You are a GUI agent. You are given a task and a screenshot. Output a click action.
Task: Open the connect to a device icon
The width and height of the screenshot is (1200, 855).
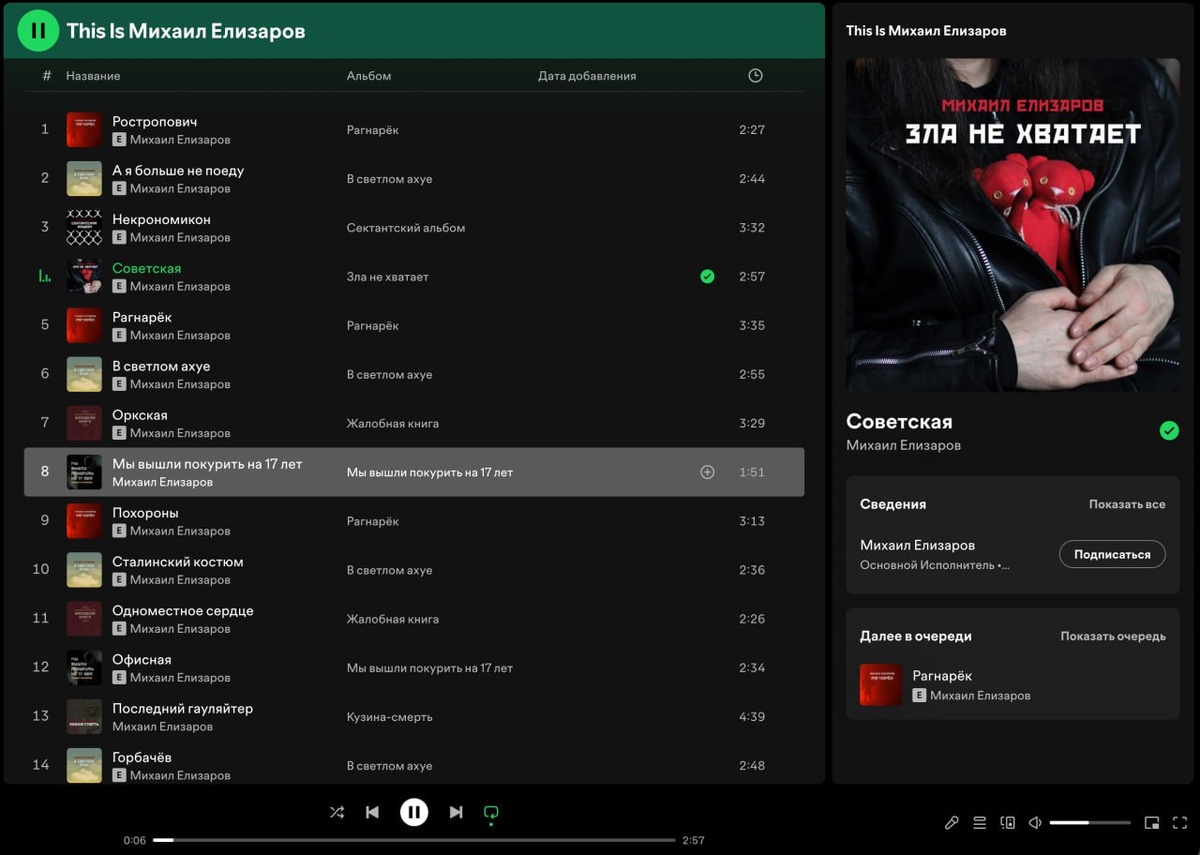coord(1008,822)
